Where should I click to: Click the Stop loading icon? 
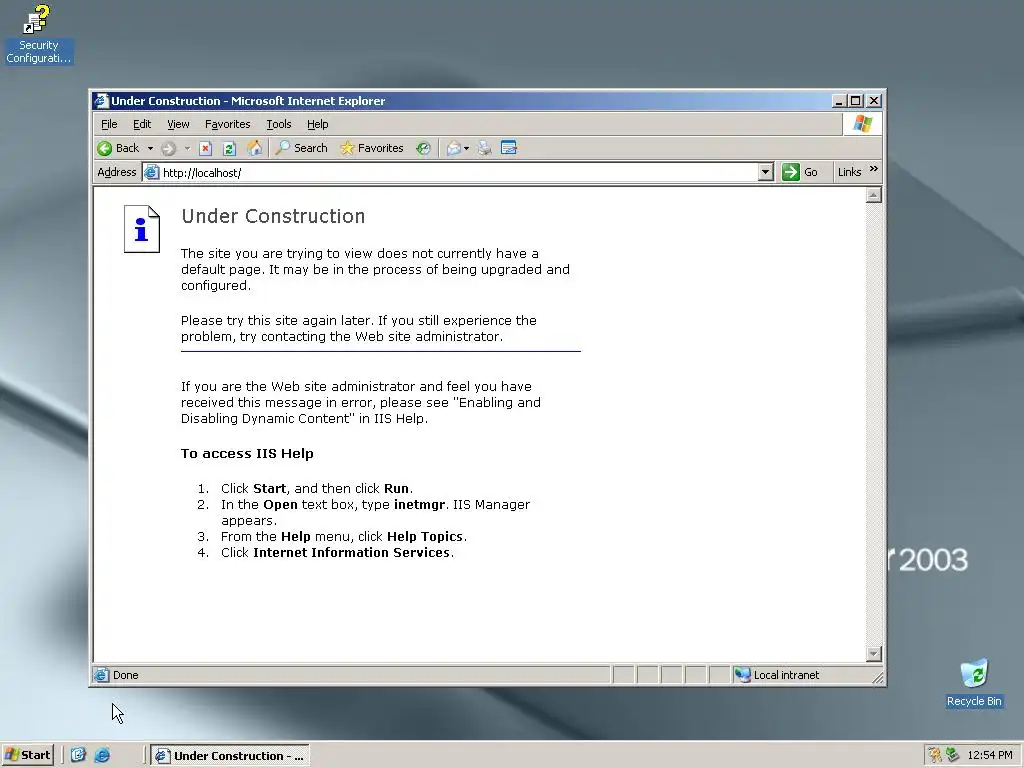click(x=205, y=148)
